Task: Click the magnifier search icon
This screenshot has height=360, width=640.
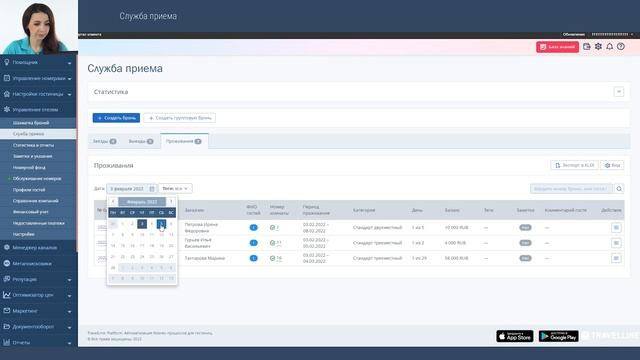Action: (619, 189)
